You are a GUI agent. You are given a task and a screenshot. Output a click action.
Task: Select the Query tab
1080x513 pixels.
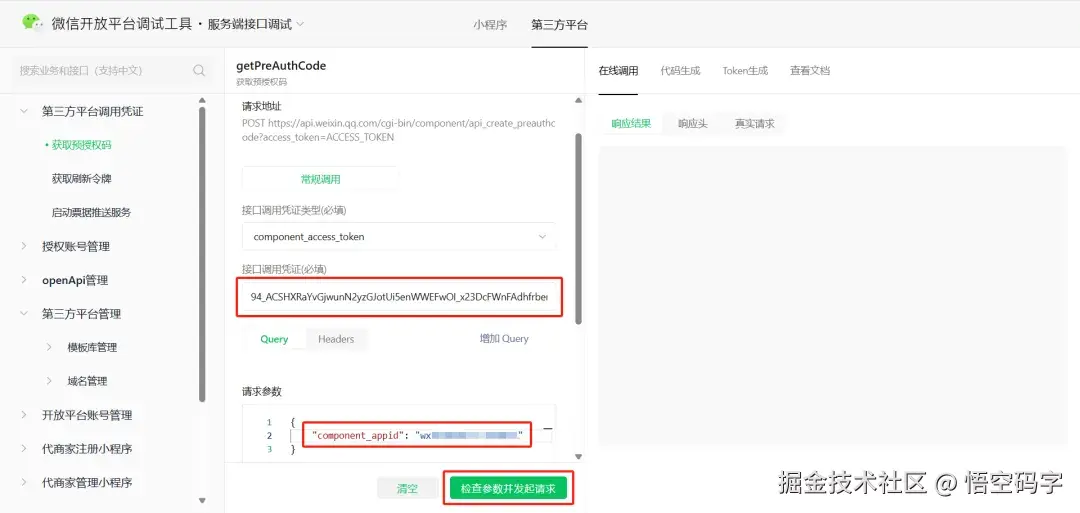click(x=274, y=339)
